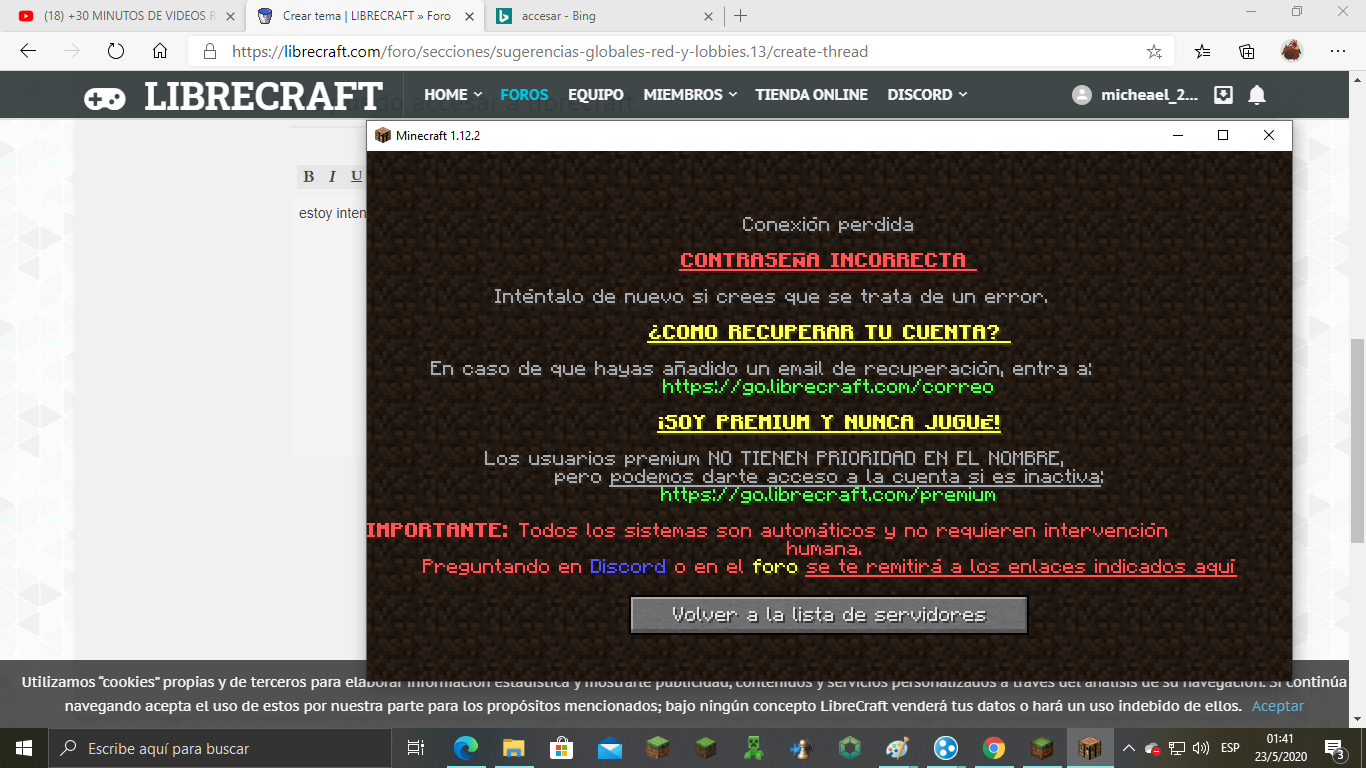Click the browser back arrow
1366x768 pixels.
pyautogui.click(x=28, y=51)
